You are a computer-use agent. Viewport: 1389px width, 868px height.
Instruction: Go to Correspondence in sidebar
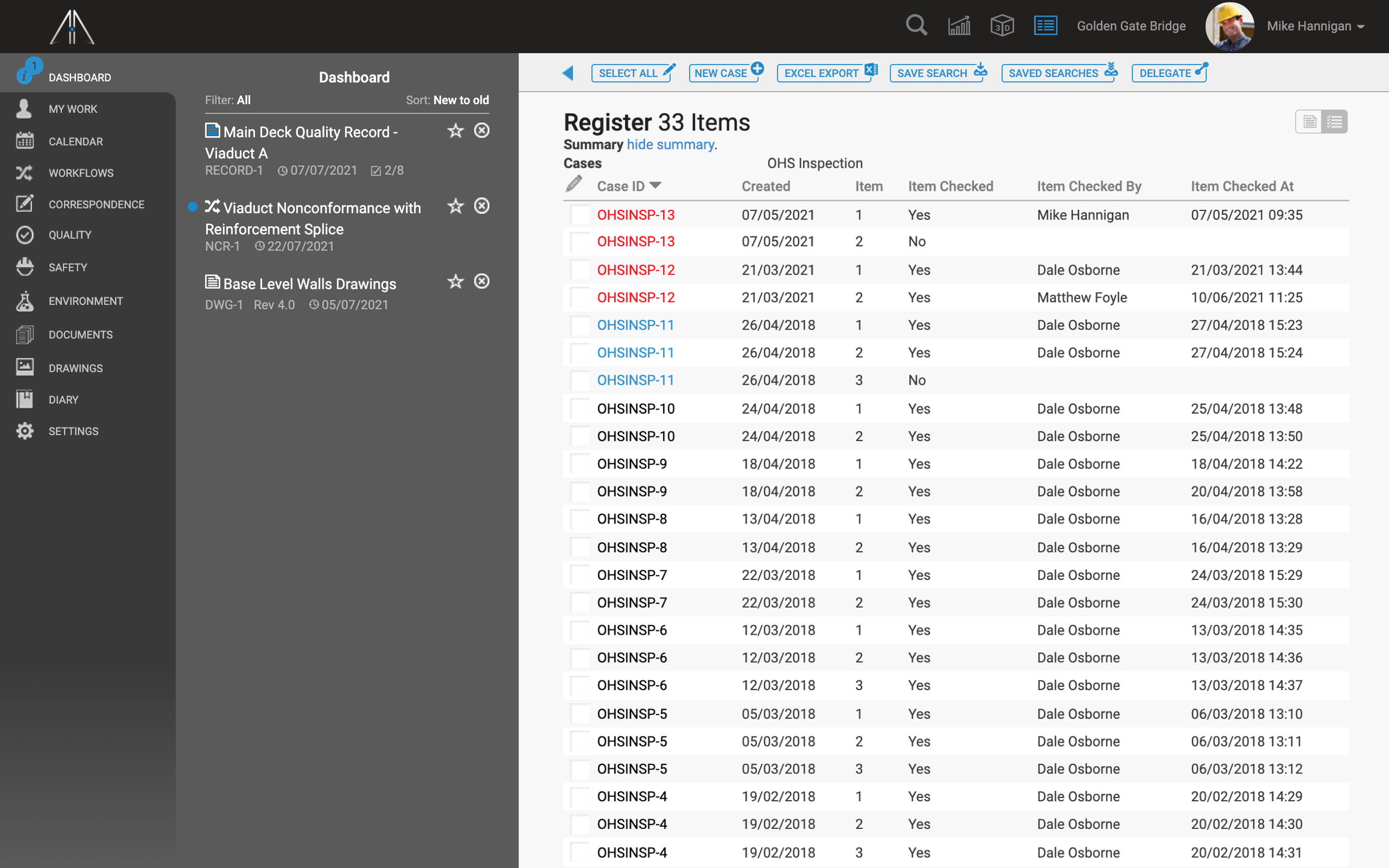click(96, 204)
